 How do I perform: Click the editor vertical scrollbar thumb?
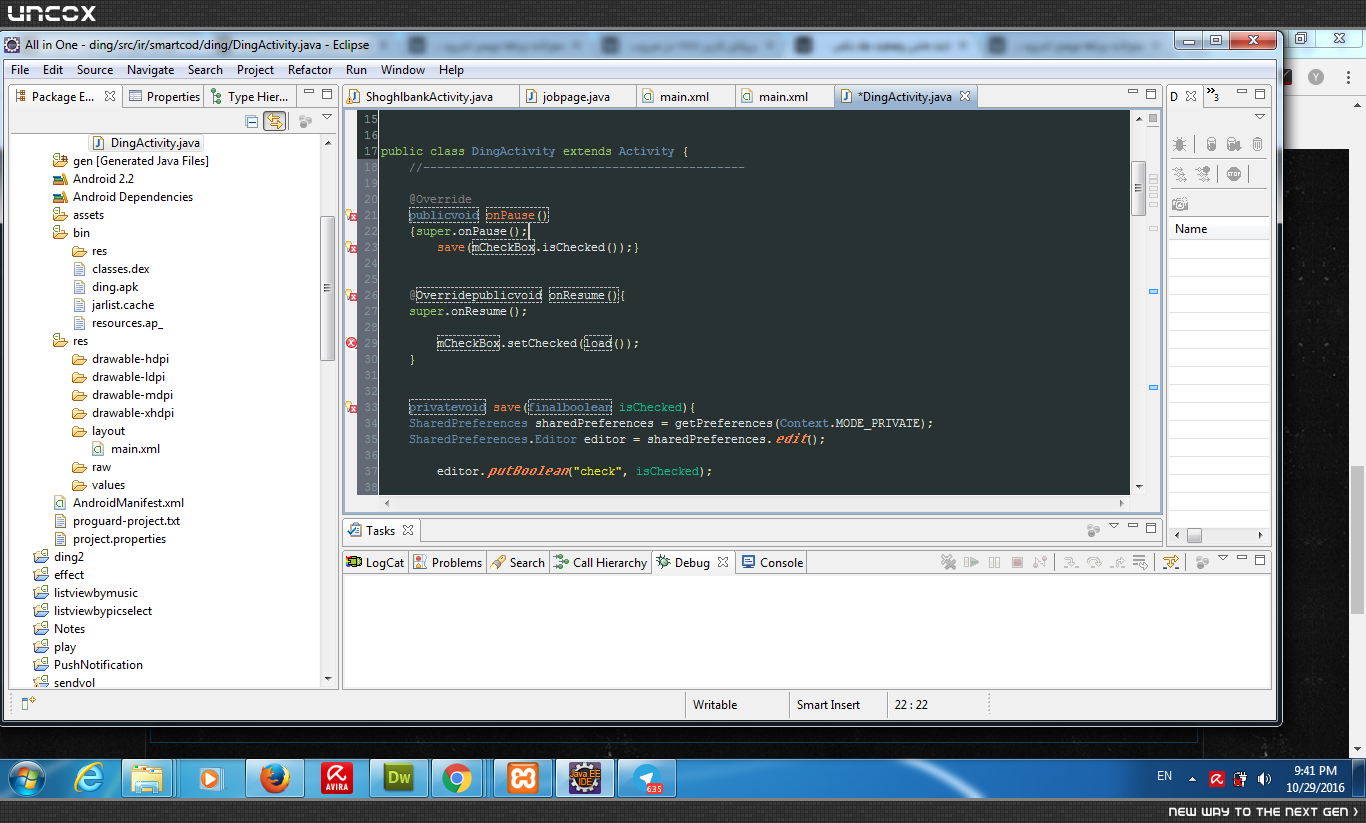(x=1138, y=188)
